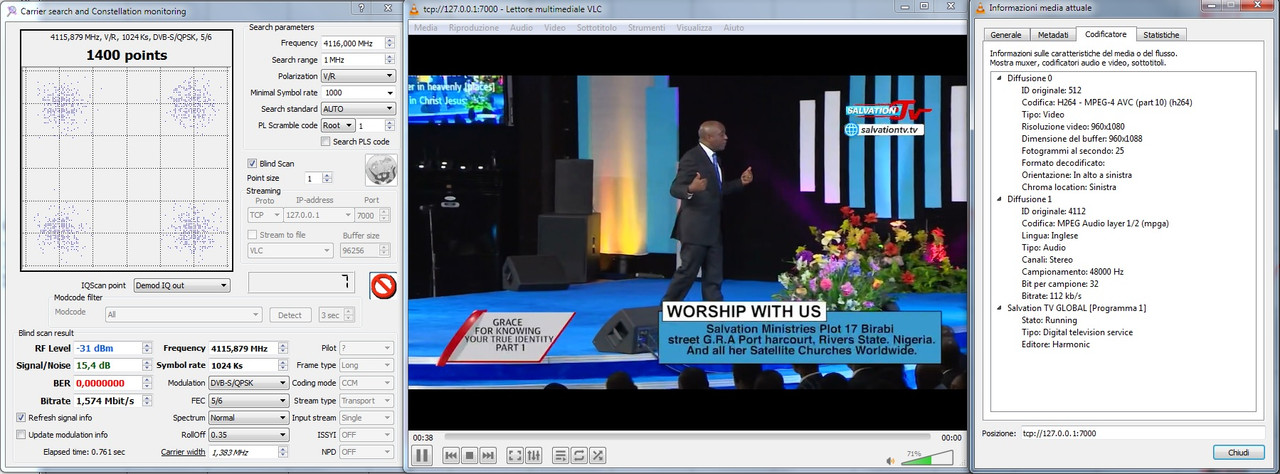Click the search Frequency field 4116,000 MHz

(357, 43)
